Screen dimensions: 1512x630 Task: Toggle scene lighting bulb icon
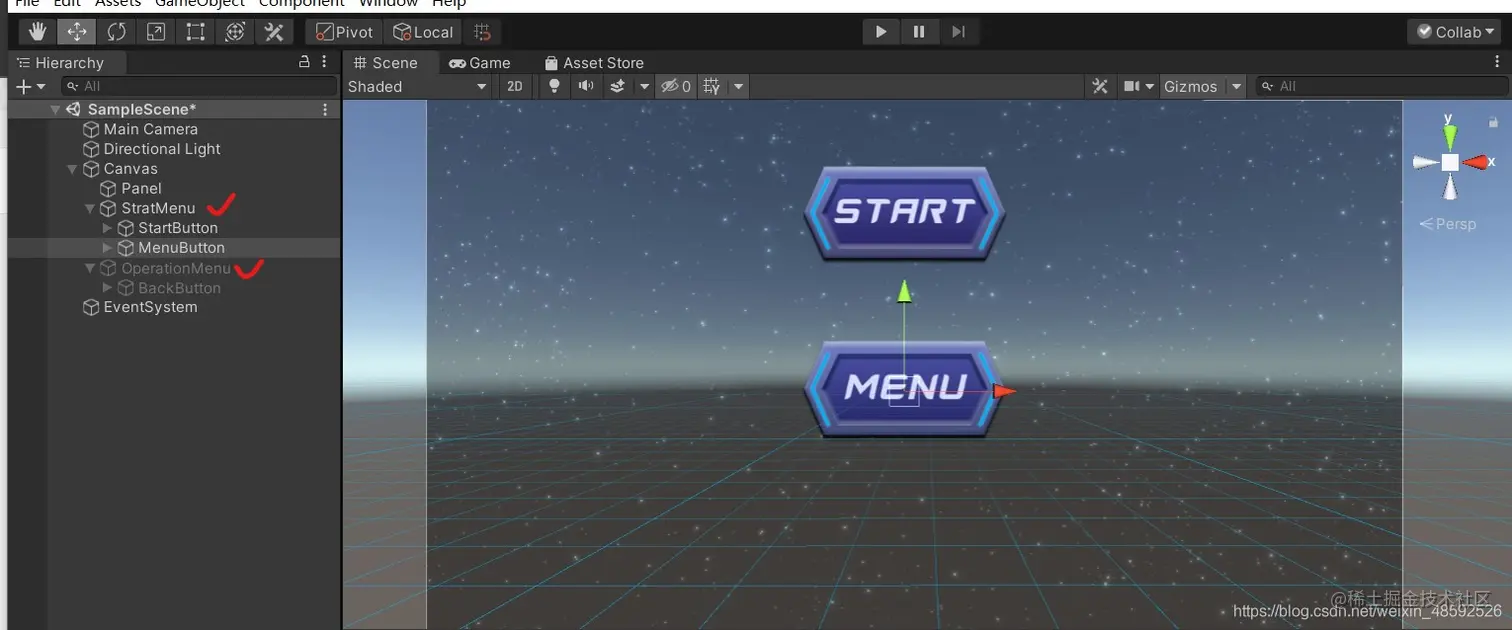click(554, 87)
